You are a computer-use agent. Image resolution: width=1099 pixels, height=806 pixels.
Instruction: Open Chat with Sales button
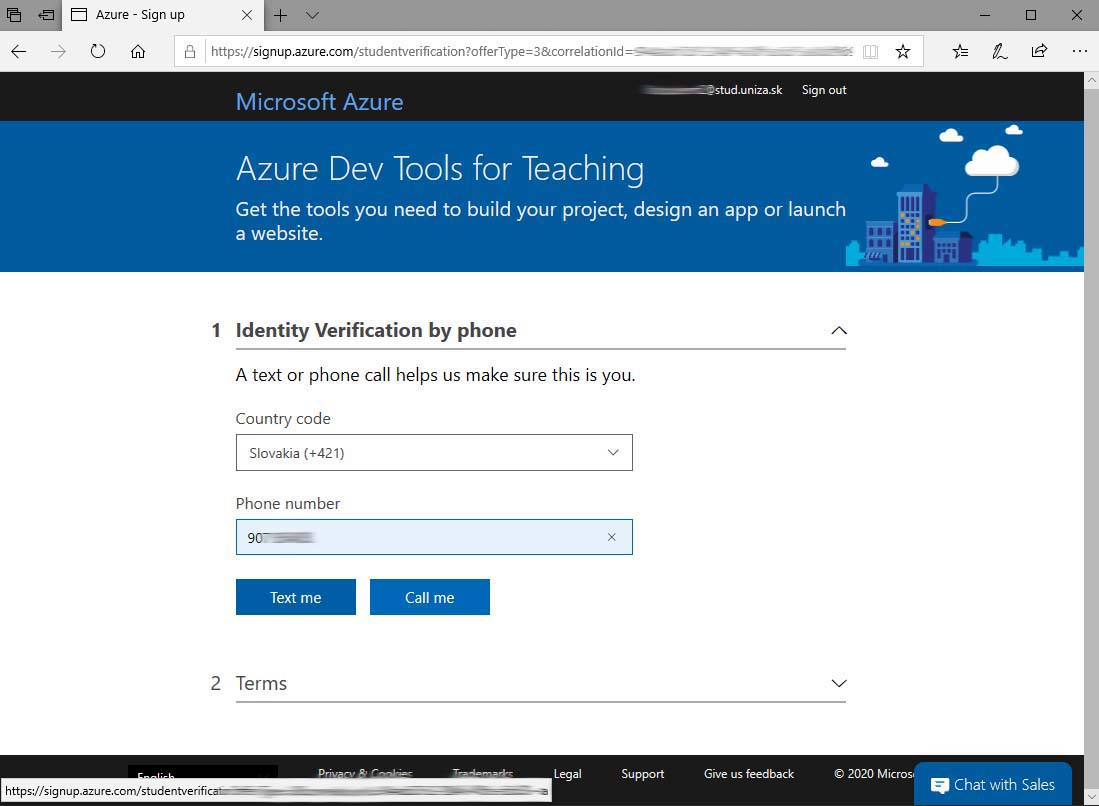[992, 784]
